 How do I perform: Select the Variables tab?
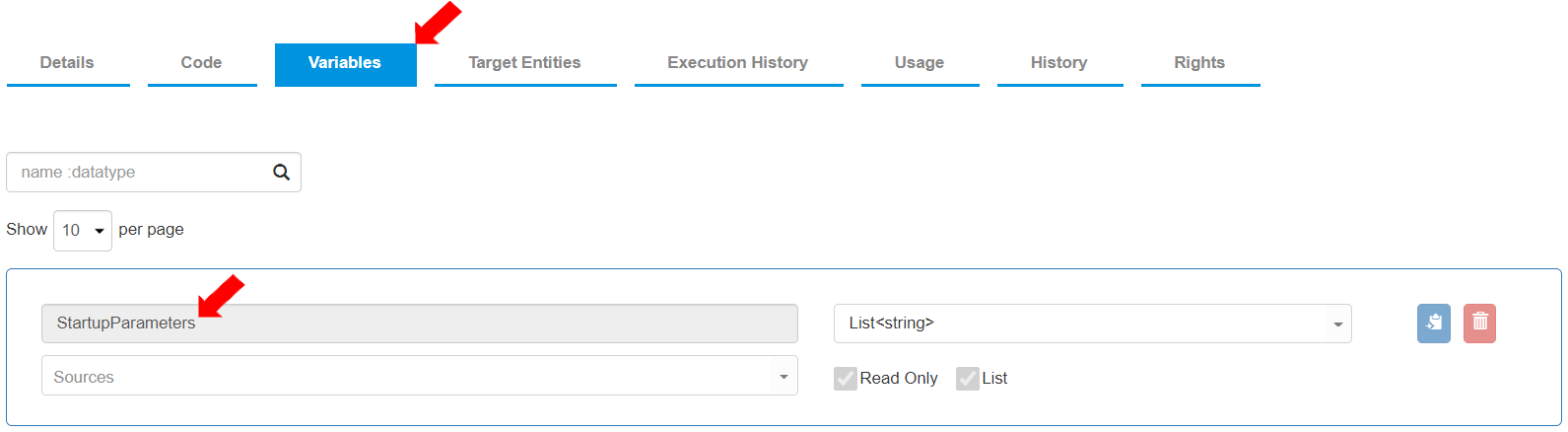click(345, 63)
